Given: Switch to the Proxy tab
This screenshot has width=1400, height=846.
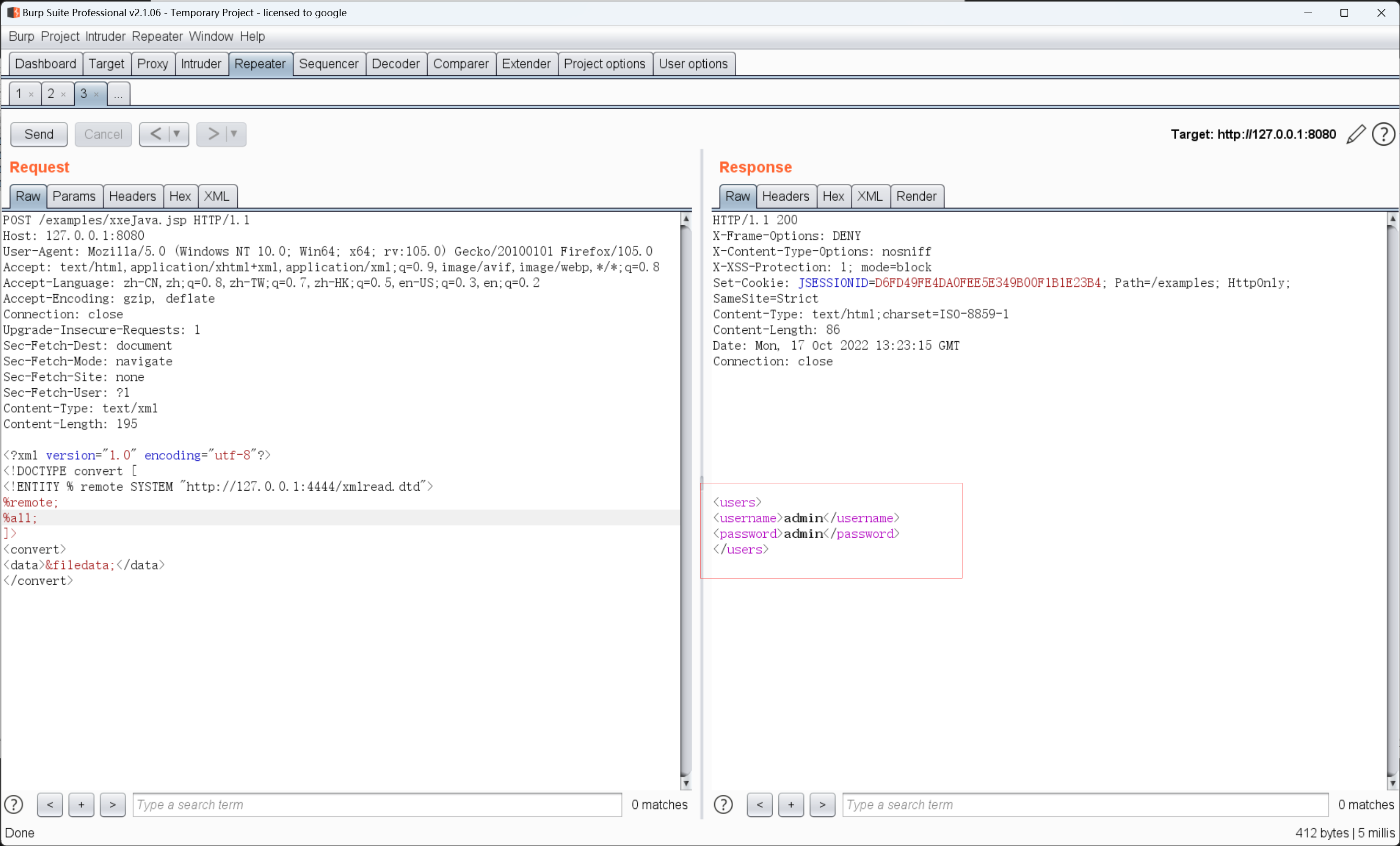Looking at the screenshot, I should click(x=153, y=64).
